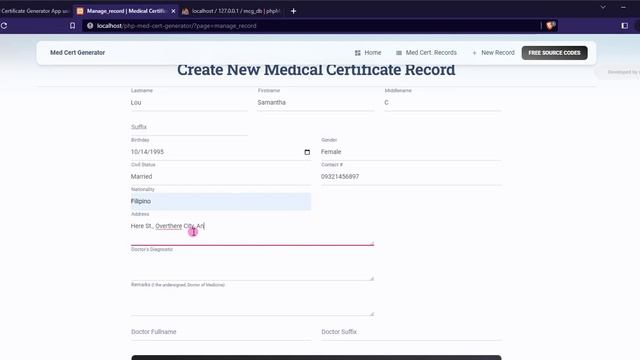Screen dimensions: 640x360
Task: Click the Remarks text area
Action: click(252, 302)
